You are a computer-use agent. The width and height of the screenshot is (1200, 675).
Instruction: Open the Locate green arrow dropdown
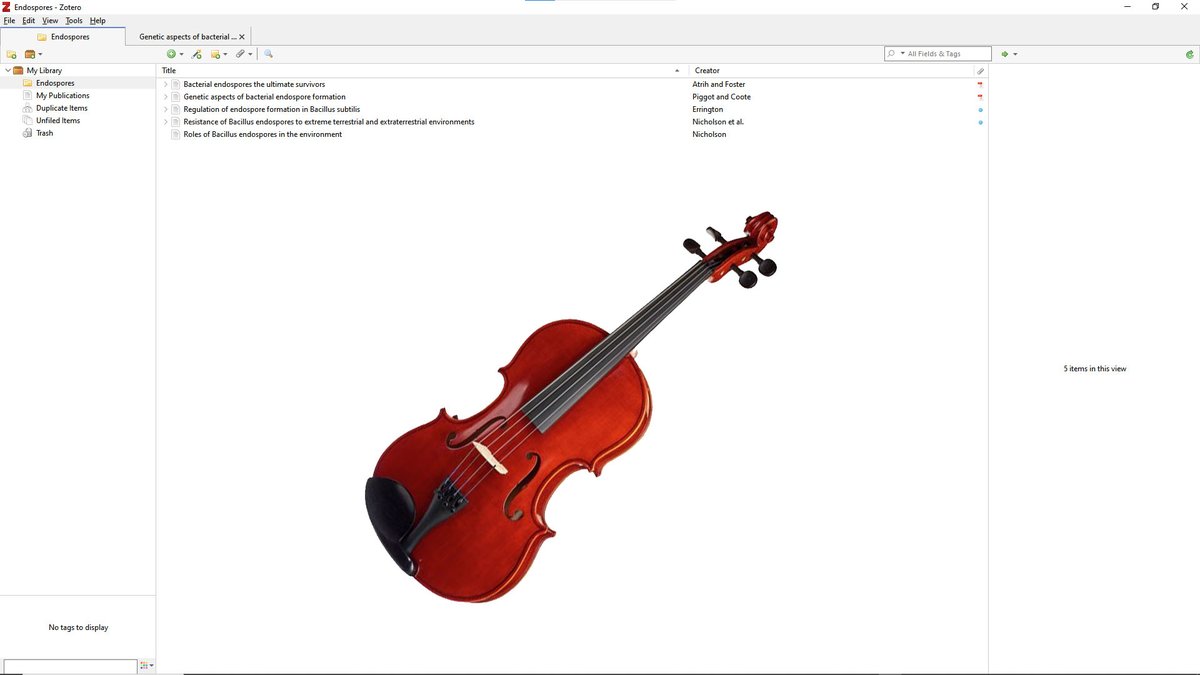(1009, 54)
